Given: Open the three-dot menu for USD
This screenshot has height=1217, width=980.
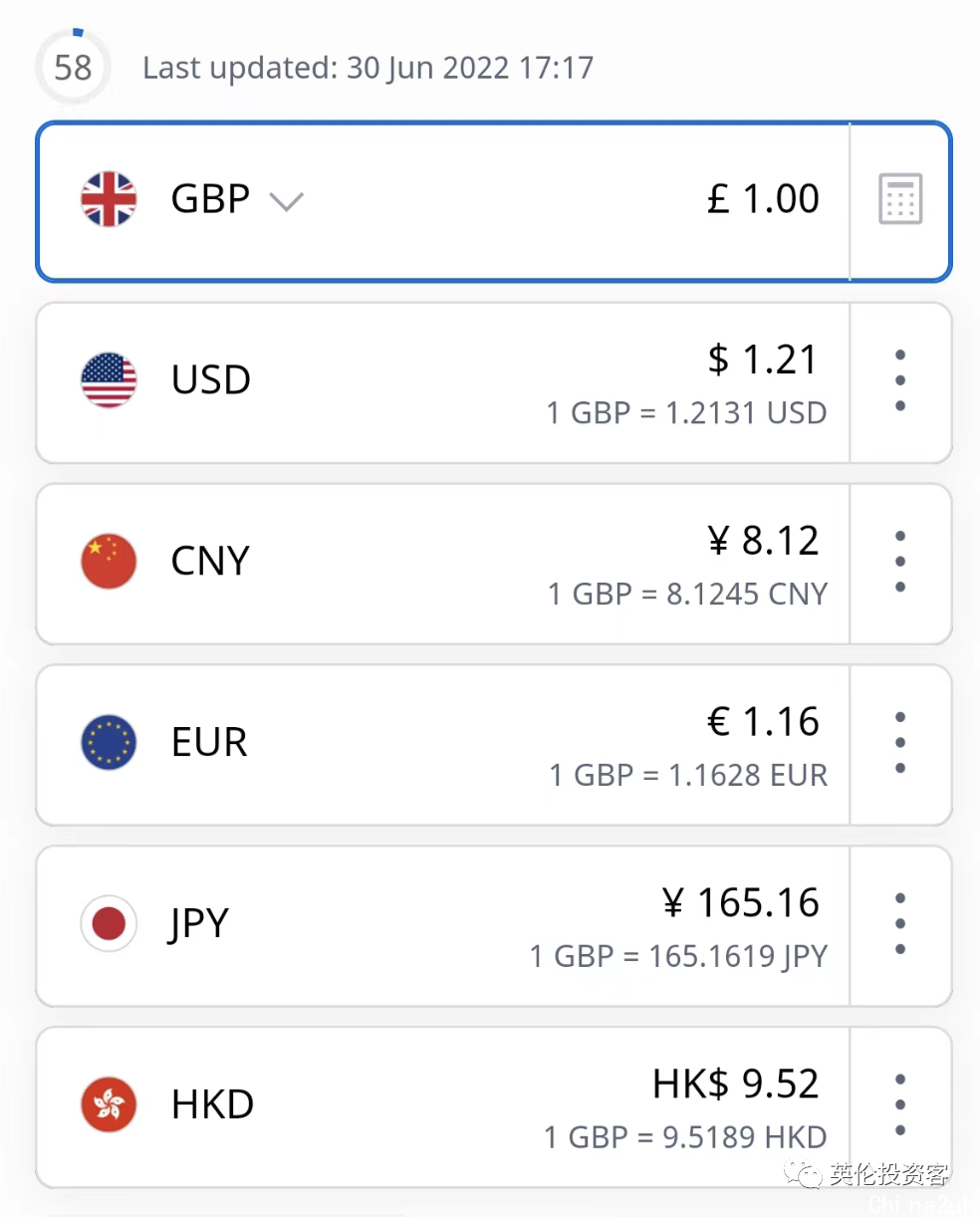Looking at the screenshot, I should [900, 380].
